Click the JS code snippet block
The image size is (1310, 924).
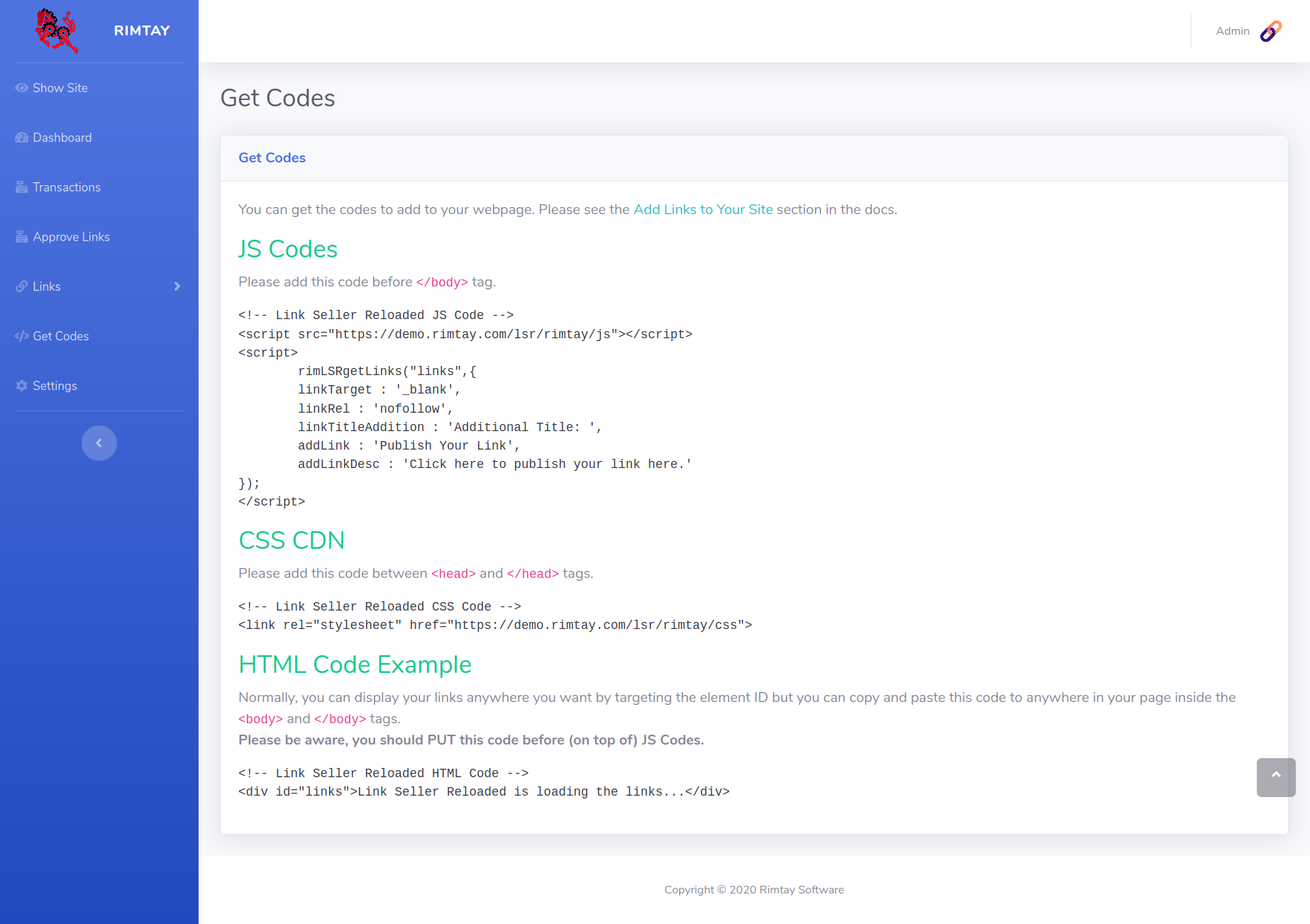click(x=465, y=408)
